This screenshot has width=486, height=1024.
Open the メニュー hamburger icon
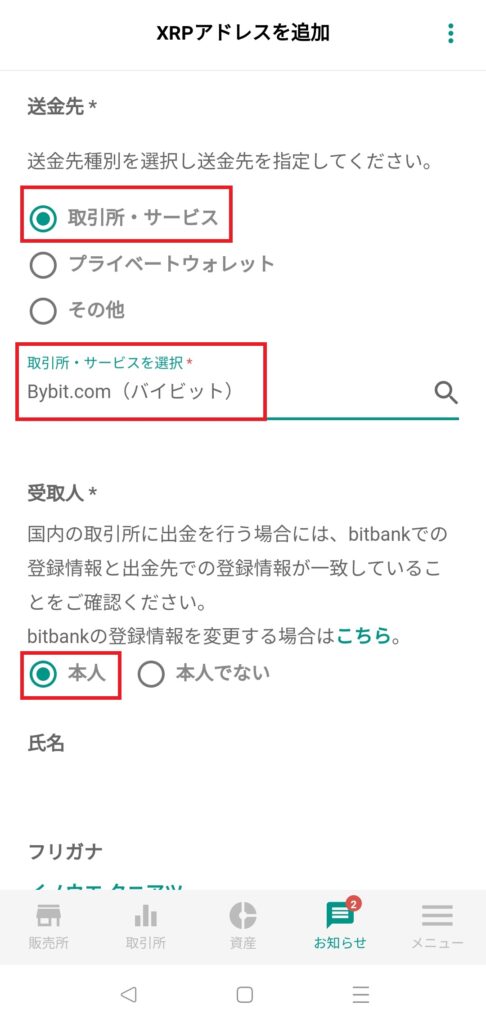click(x=437, y=916)
